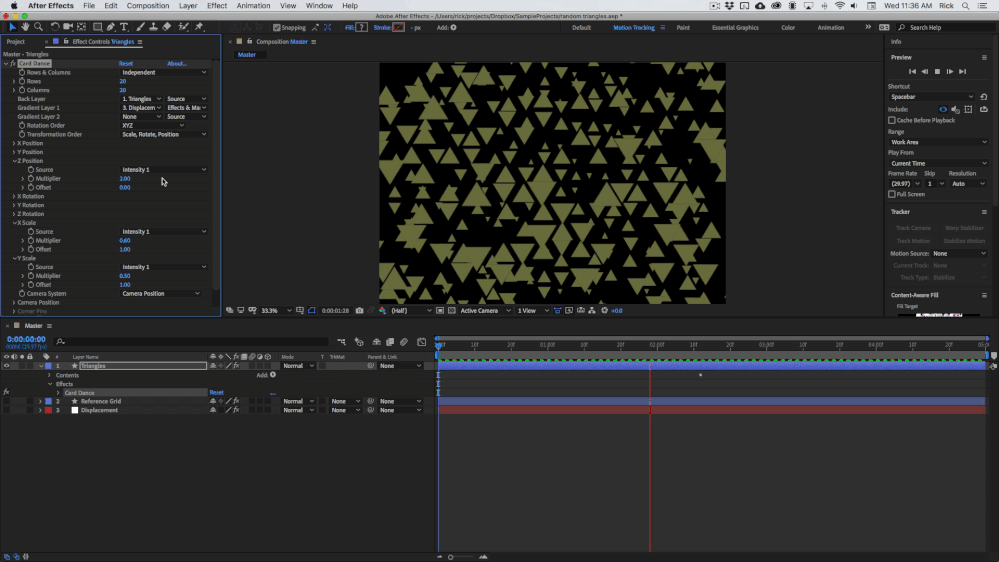Select the Eraser tool
The width and height of the screenshot is (999, 562).
(167, 27)
